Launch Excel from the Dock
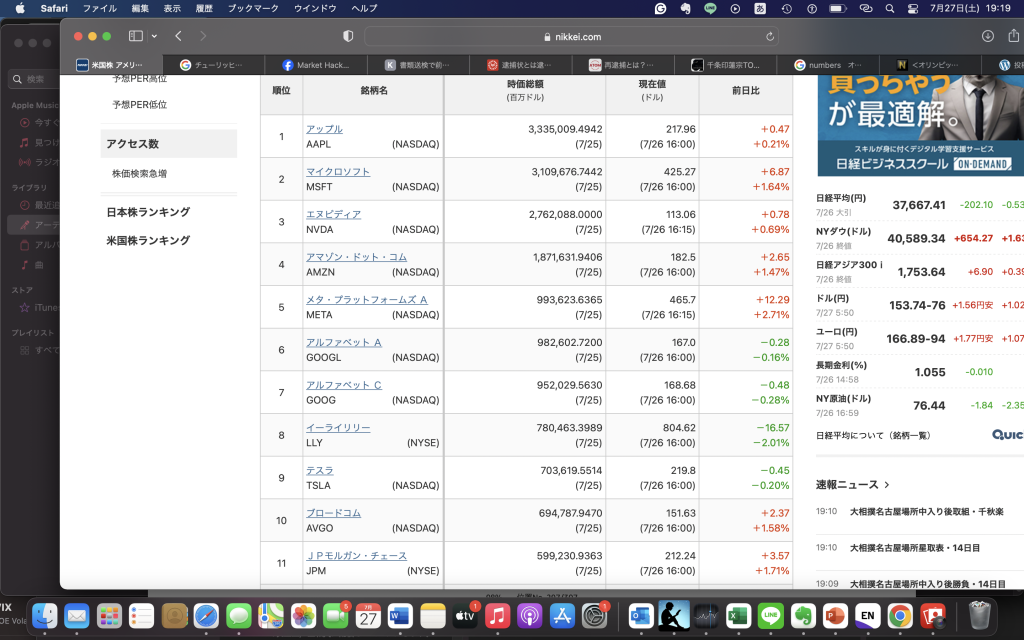The width and height of the screenshot is (1024, 640). point(738,616)
